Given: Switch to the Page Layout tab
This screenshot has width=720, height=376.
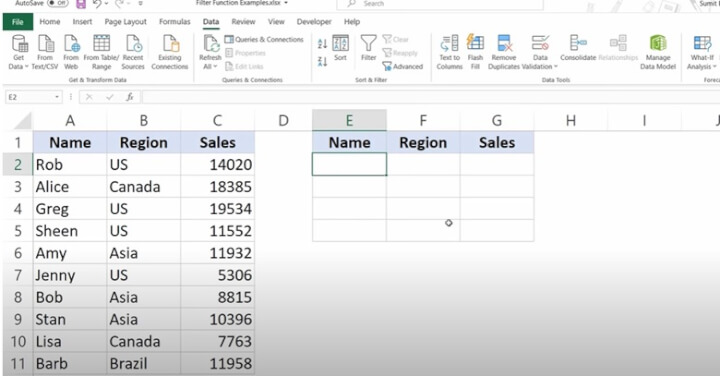Looking at the screenshot, I should point(125,22).
